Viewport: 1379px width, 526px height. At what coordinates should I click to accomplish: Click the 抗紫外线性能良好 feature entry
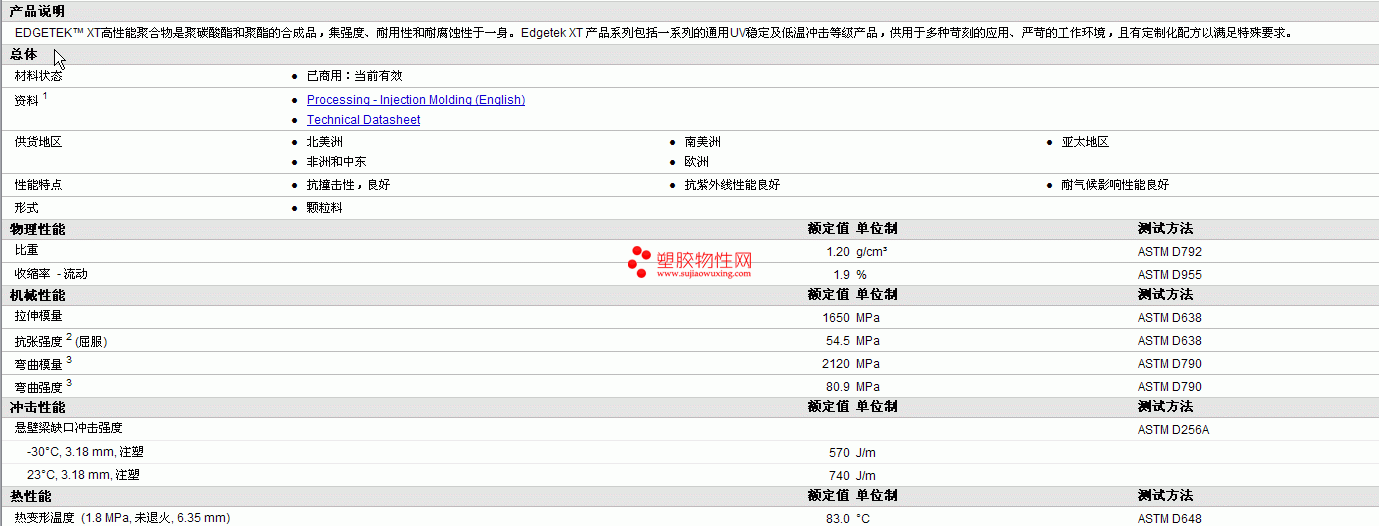733,185
